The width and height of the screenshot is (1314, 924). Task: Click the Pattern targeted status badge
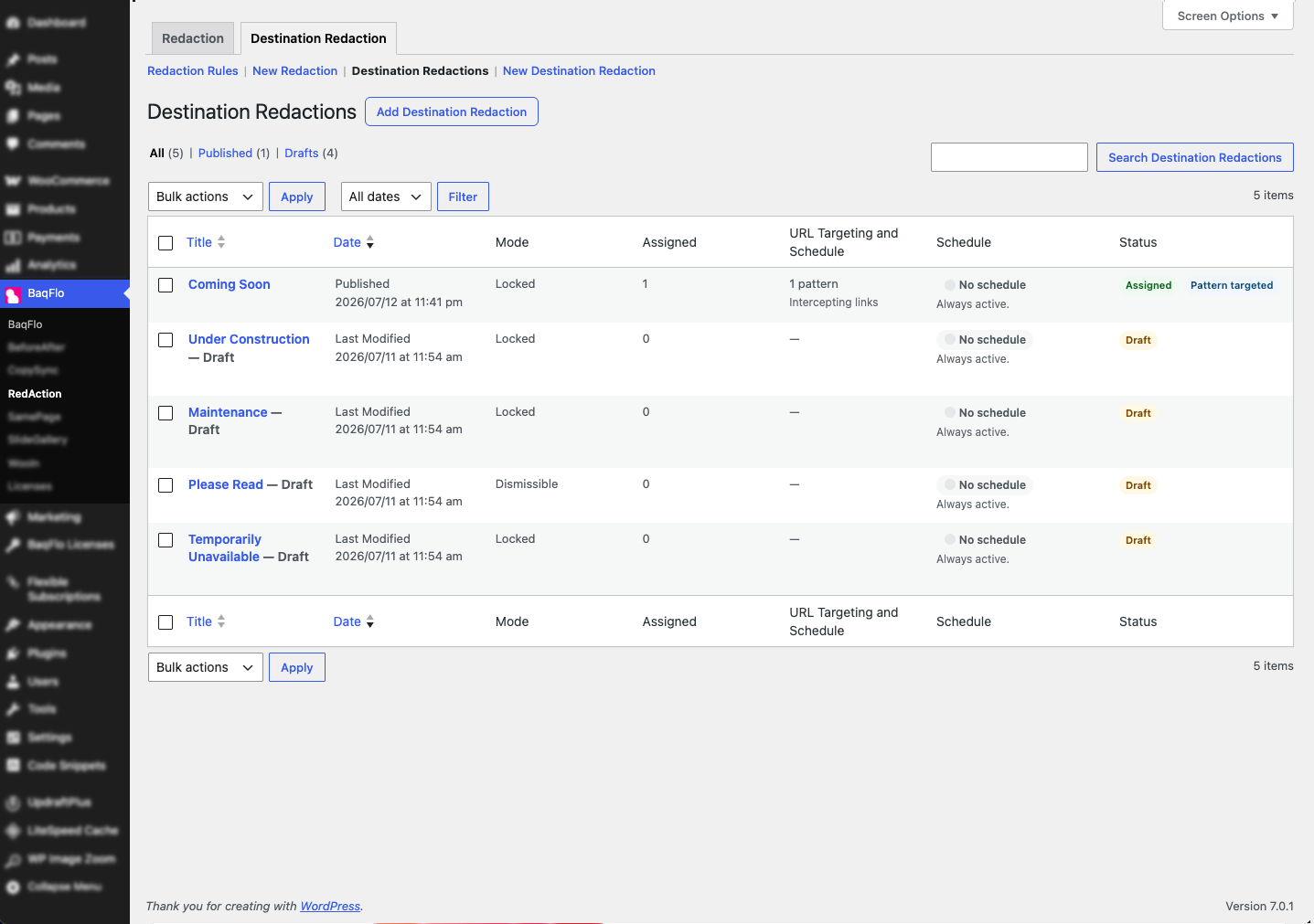1232,285
